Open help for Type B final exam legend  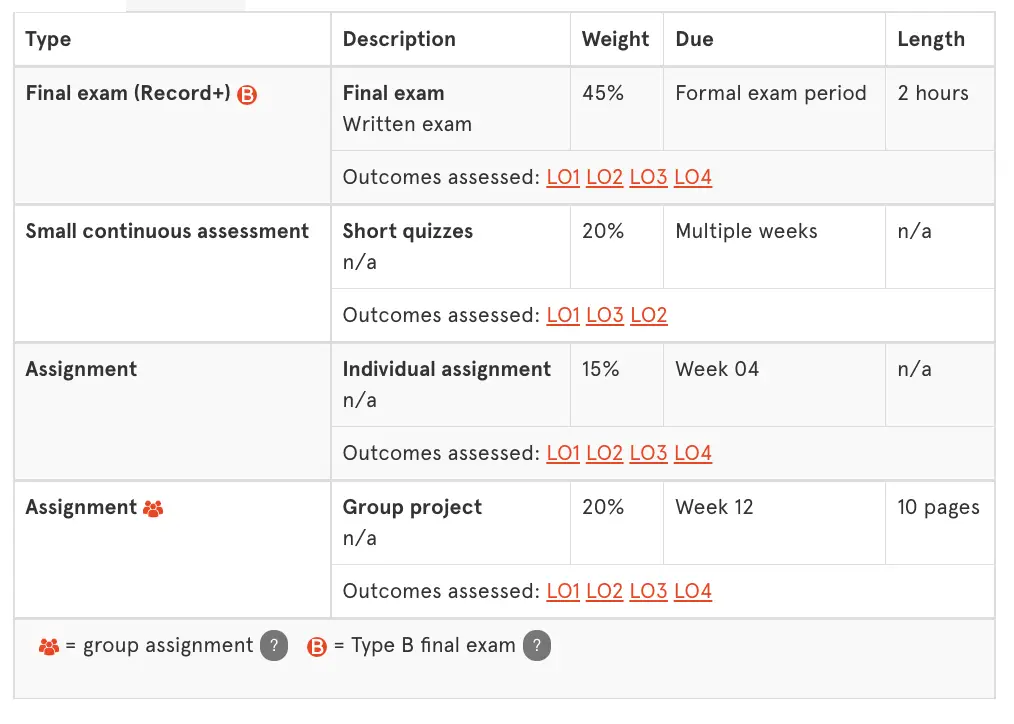(x=537, y=645)
